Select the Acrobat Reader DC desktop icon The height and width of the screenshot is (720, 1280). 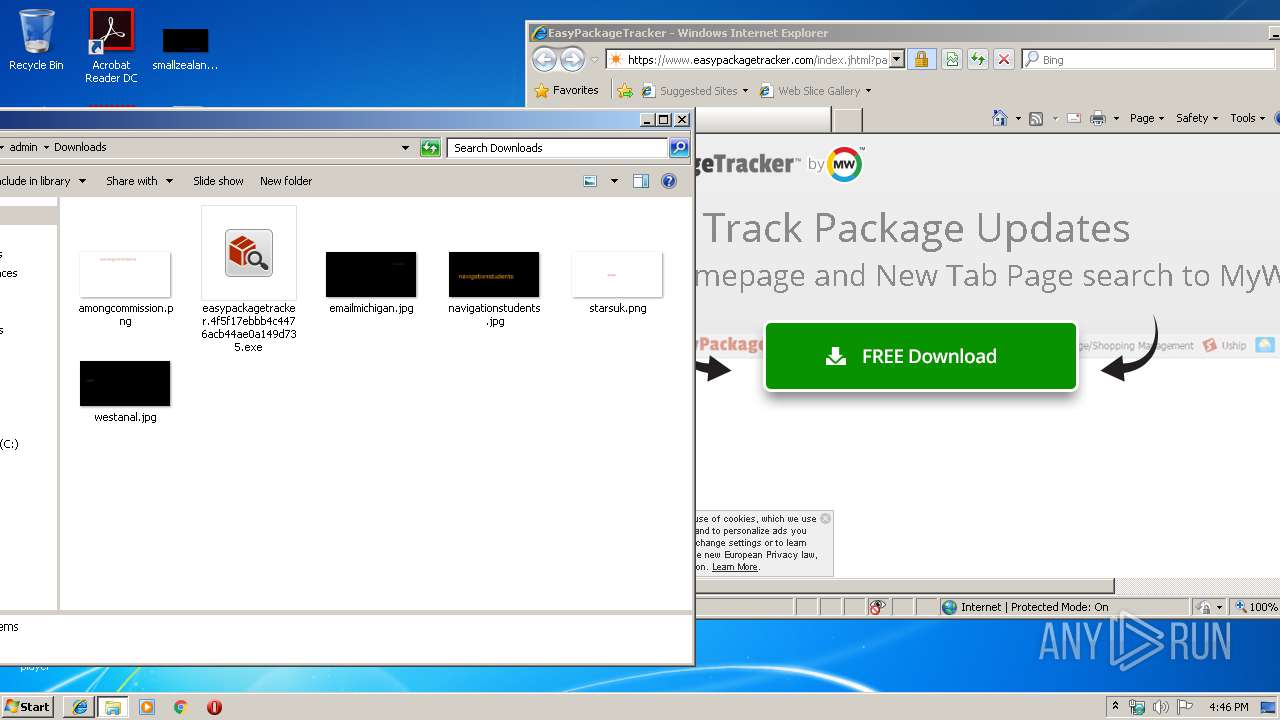coord(111,46)
